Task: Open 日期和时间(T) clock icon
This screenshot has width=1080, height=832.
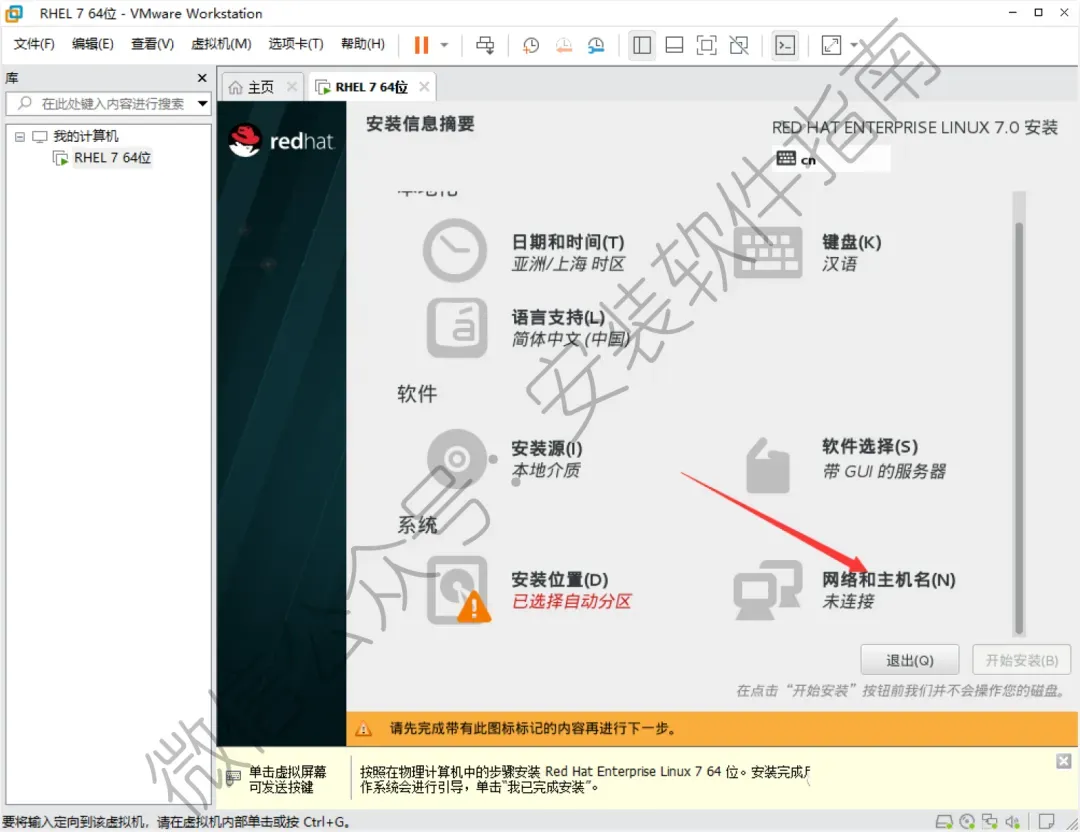Action: coord(455,250)
